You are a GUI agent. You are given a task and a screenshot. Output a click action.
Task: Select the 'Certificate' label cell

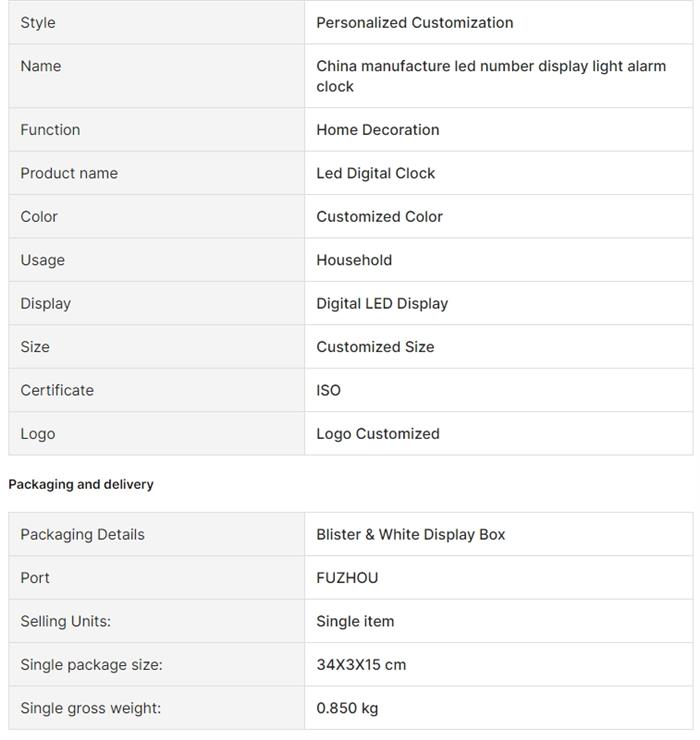57,391
